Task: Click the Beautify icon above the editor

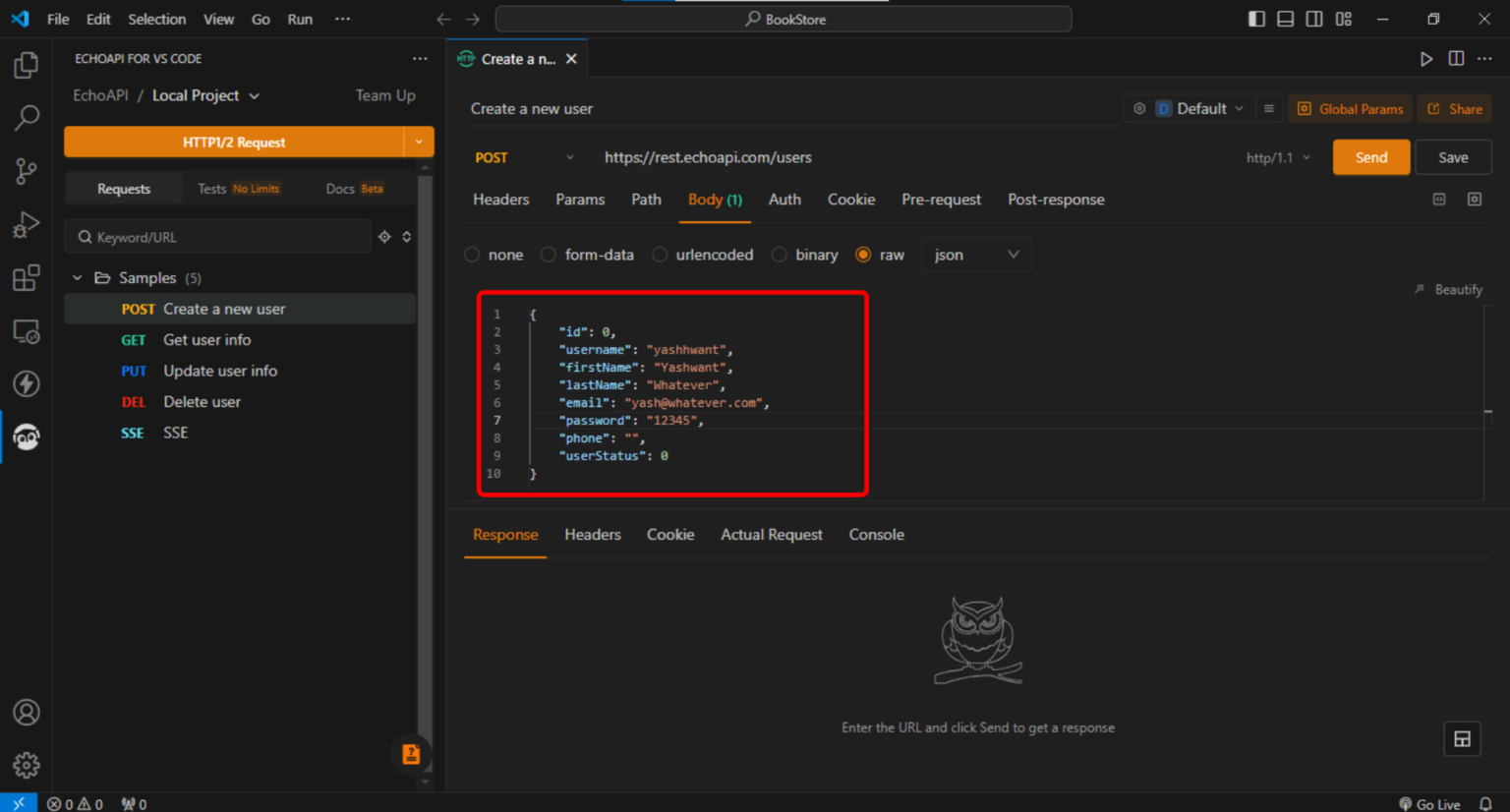Action: click(1419, 289)
